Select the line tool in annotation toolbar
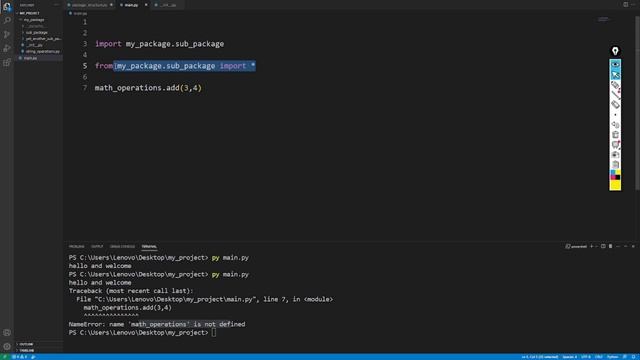640x360 pixels. point(615,95)
